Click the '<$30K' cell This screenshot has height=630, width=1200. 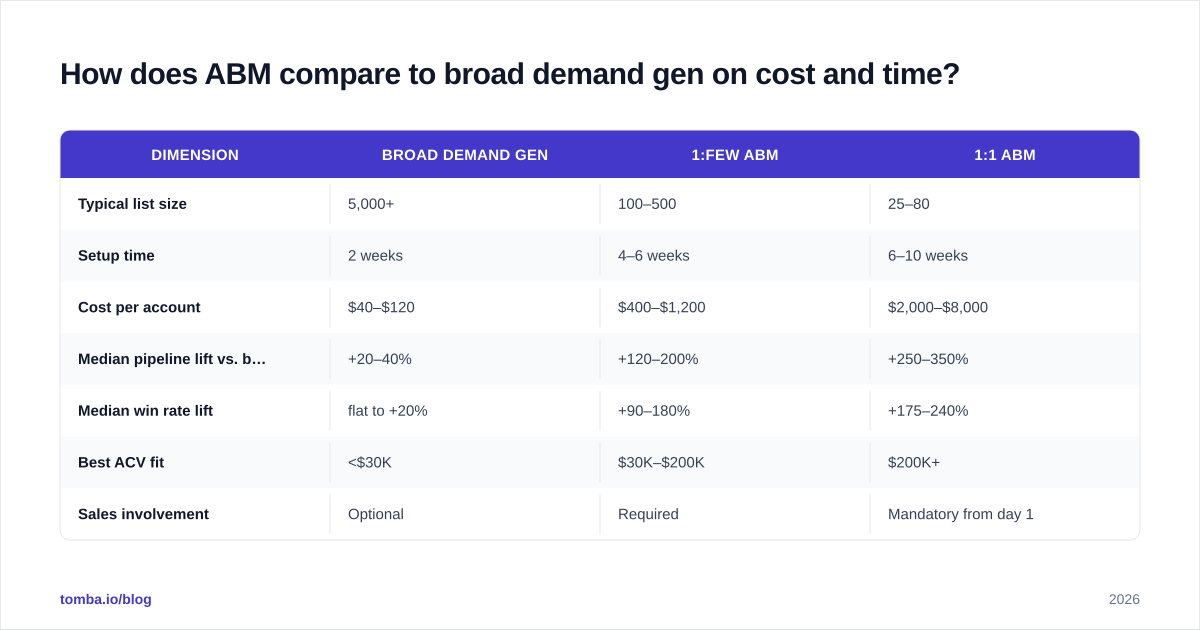coord(370,463)
